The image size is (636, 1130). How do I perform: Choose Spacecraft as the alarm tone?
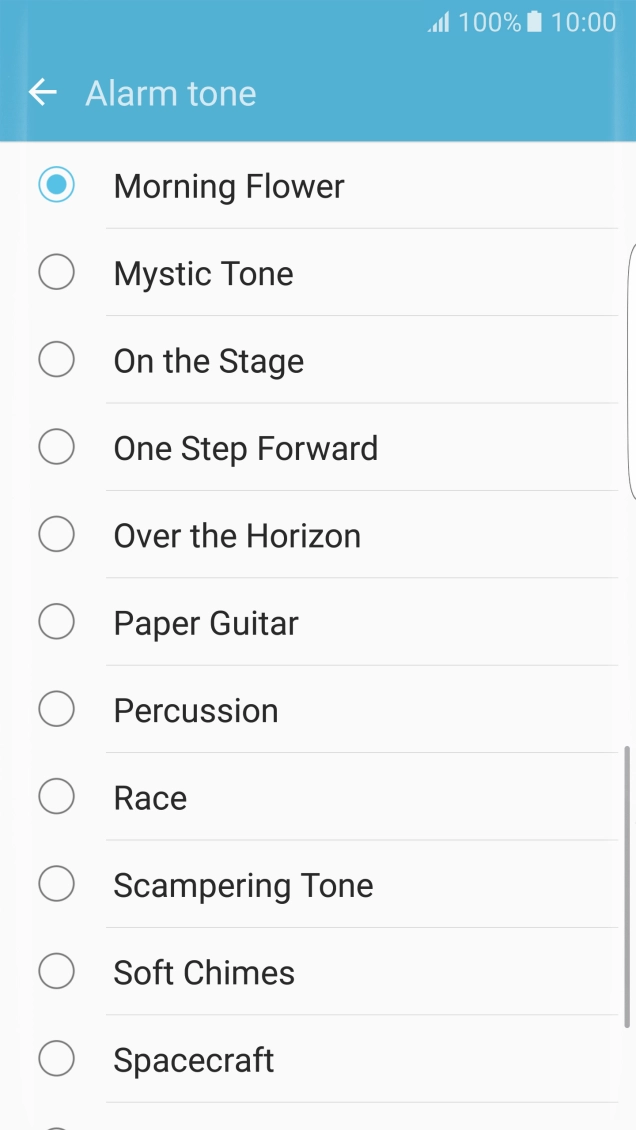[57, 1058]
